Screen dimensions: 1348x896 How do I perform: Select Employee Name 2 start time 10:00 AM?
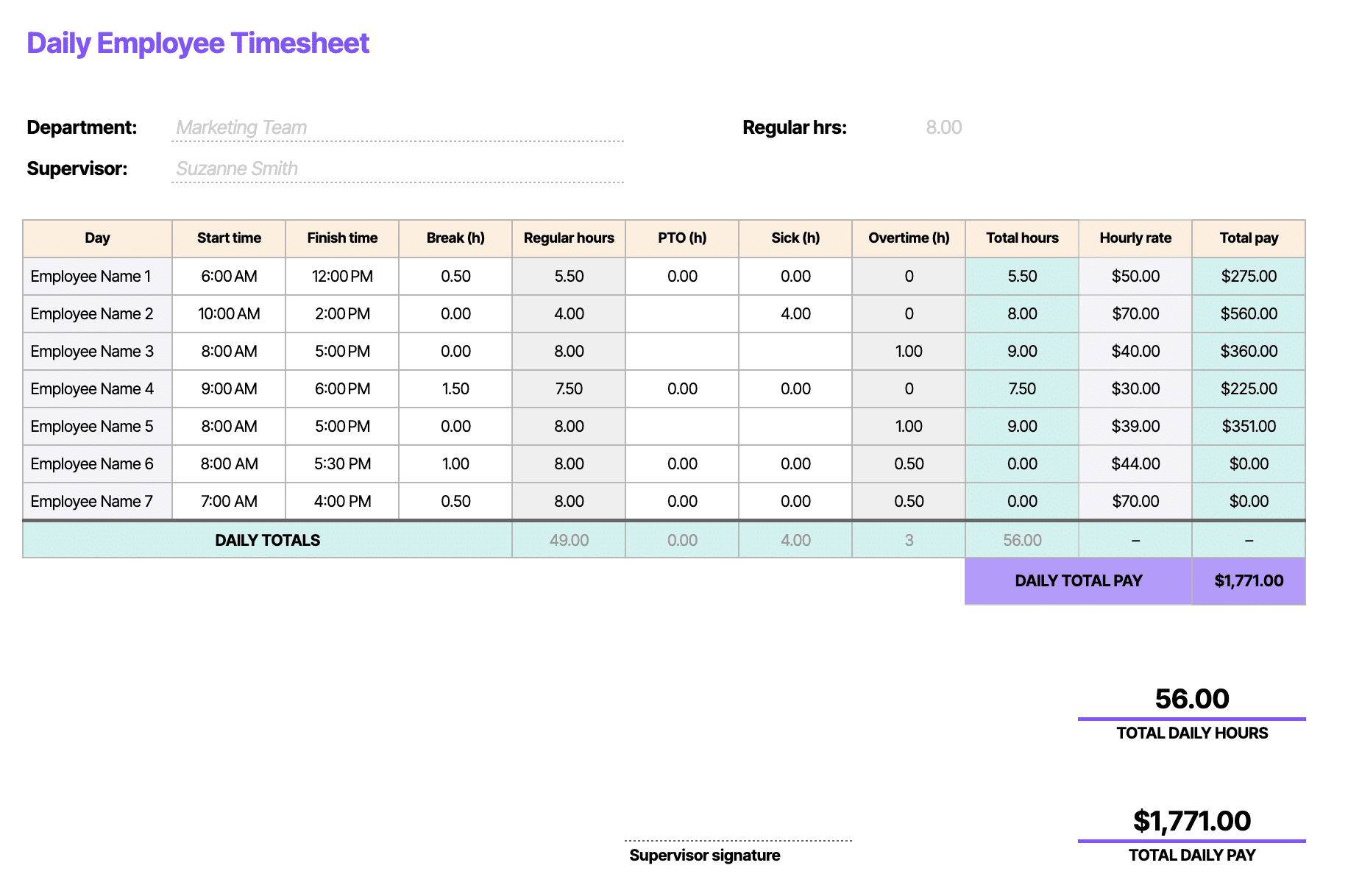229,314
